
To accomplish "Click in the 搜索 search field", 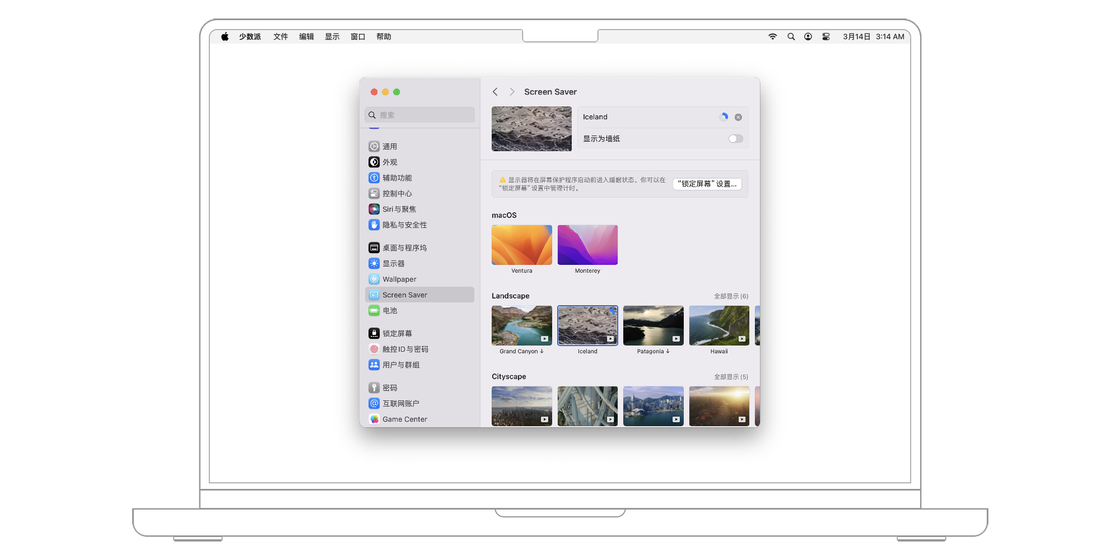I will tap(420, 114).
